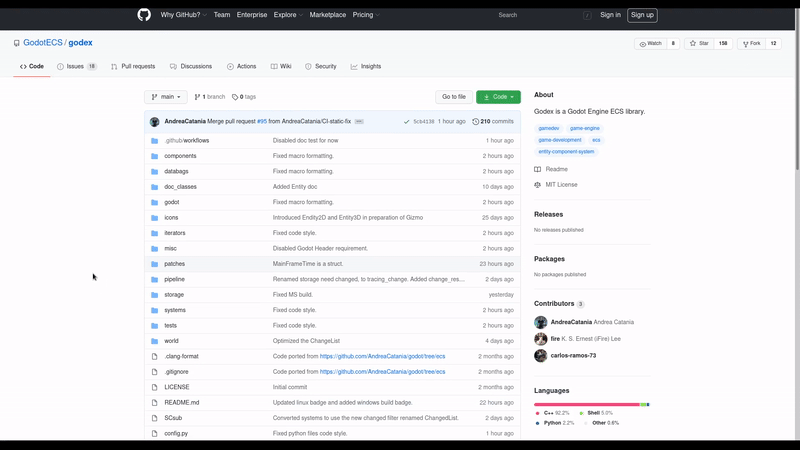The height and width of the screenshot is (450, 800).
Task: Open the GodotECS organization link
Action: 43,43
